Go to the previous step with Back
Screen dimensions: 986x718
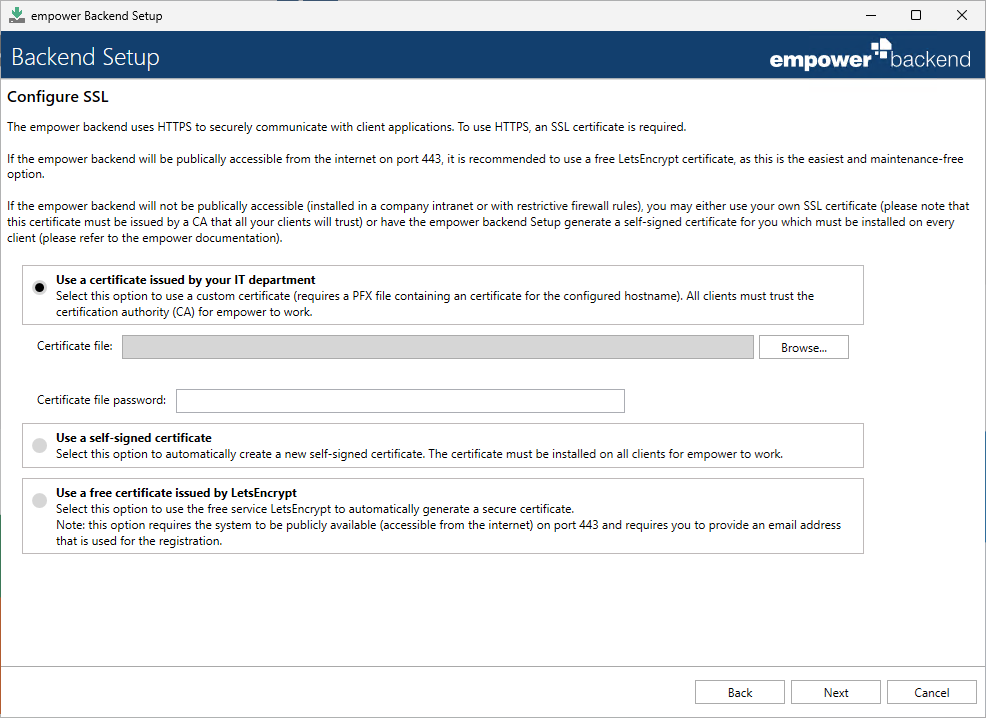tap(740, 692)
